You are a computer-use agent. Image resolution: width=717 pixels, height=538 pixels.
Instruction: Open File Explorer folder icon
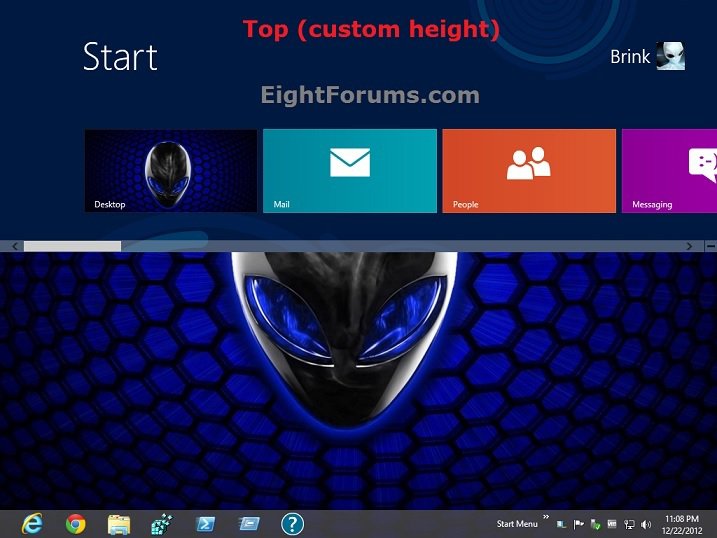[x=119, y=524]
